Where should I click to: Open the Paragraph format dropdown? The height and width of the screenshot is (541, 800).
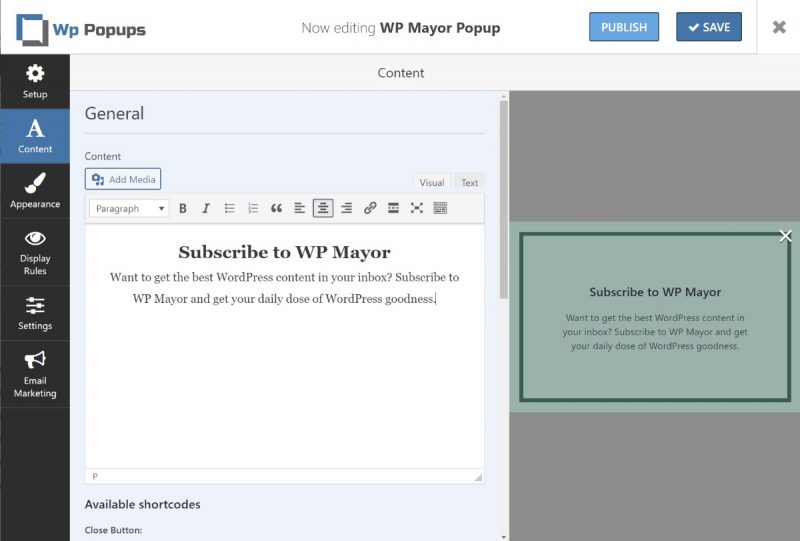tap(129, 208)
